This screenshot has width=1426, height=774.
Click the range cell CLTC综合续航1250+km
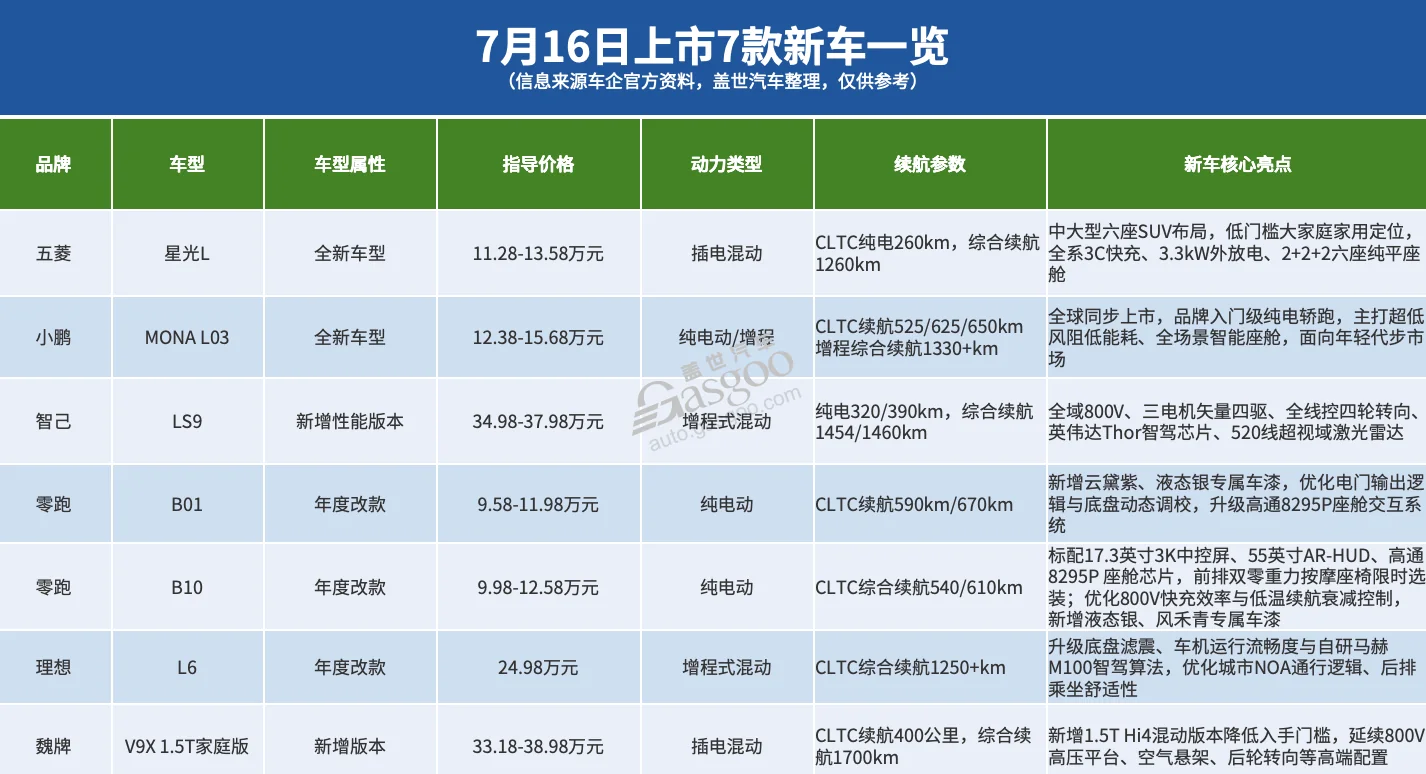coord(930,667)
